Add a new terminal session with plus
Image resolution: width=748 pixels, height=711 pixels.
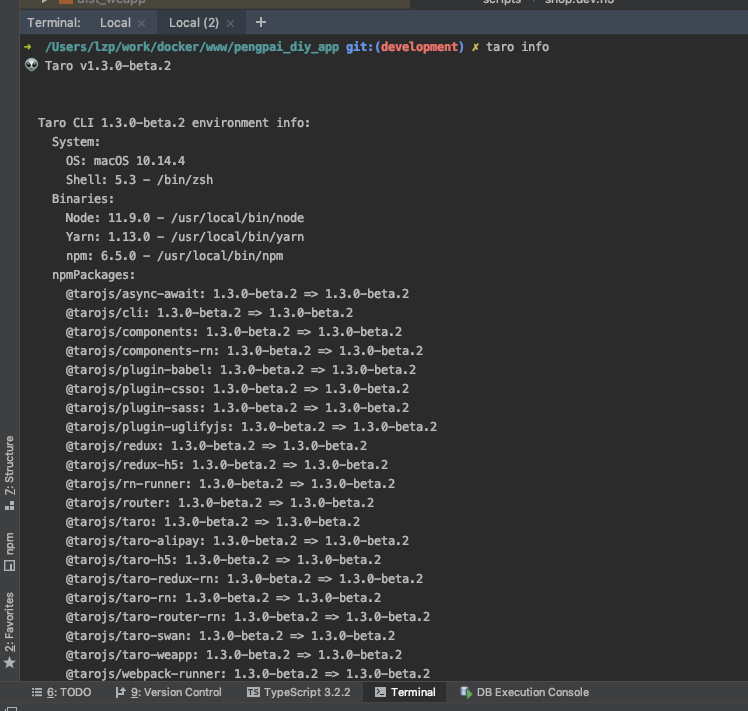(x=260, y=22)
